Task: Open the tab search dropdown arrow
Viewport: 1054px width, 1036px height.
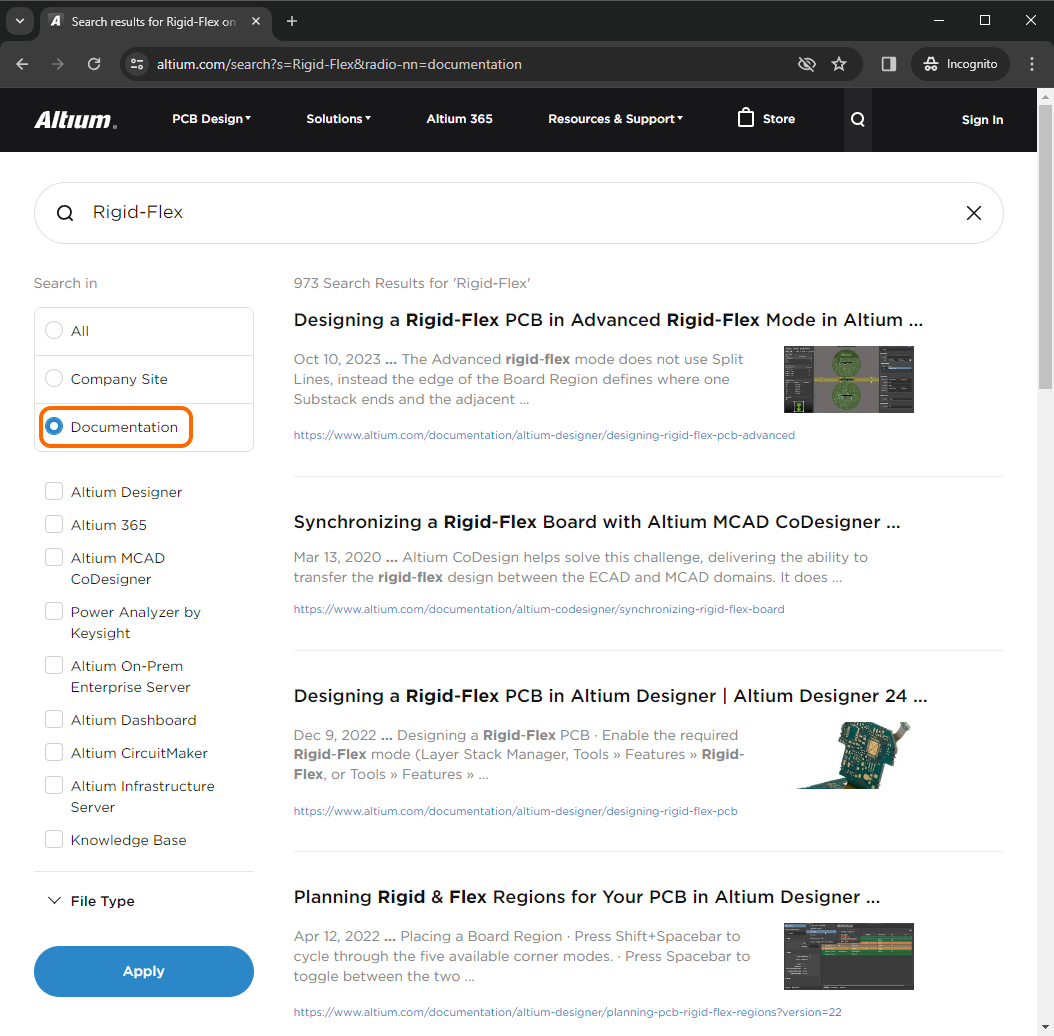Action: point(20,22)
